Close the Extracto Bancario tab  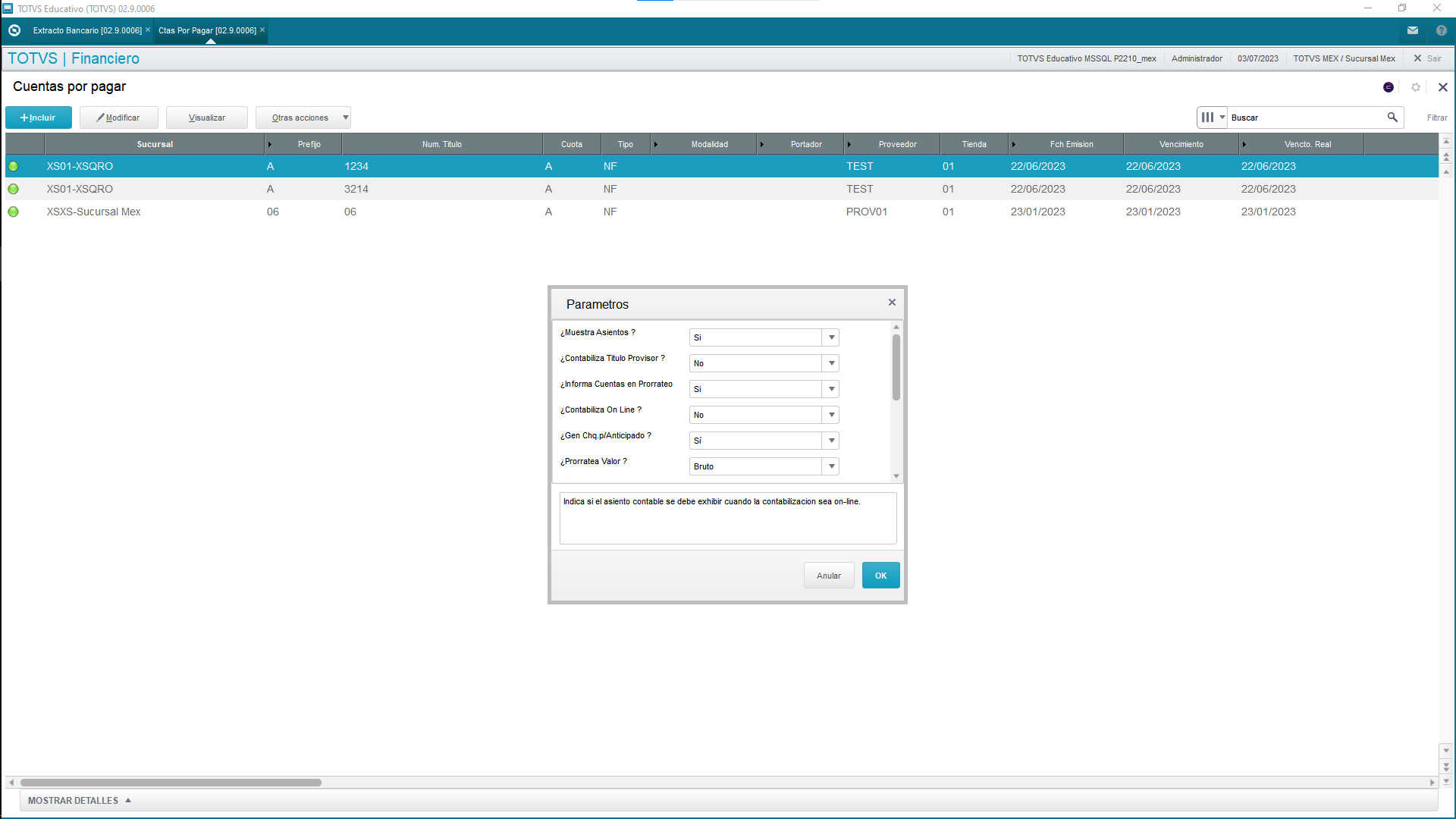pyautogui.click(x=148, y=30)
